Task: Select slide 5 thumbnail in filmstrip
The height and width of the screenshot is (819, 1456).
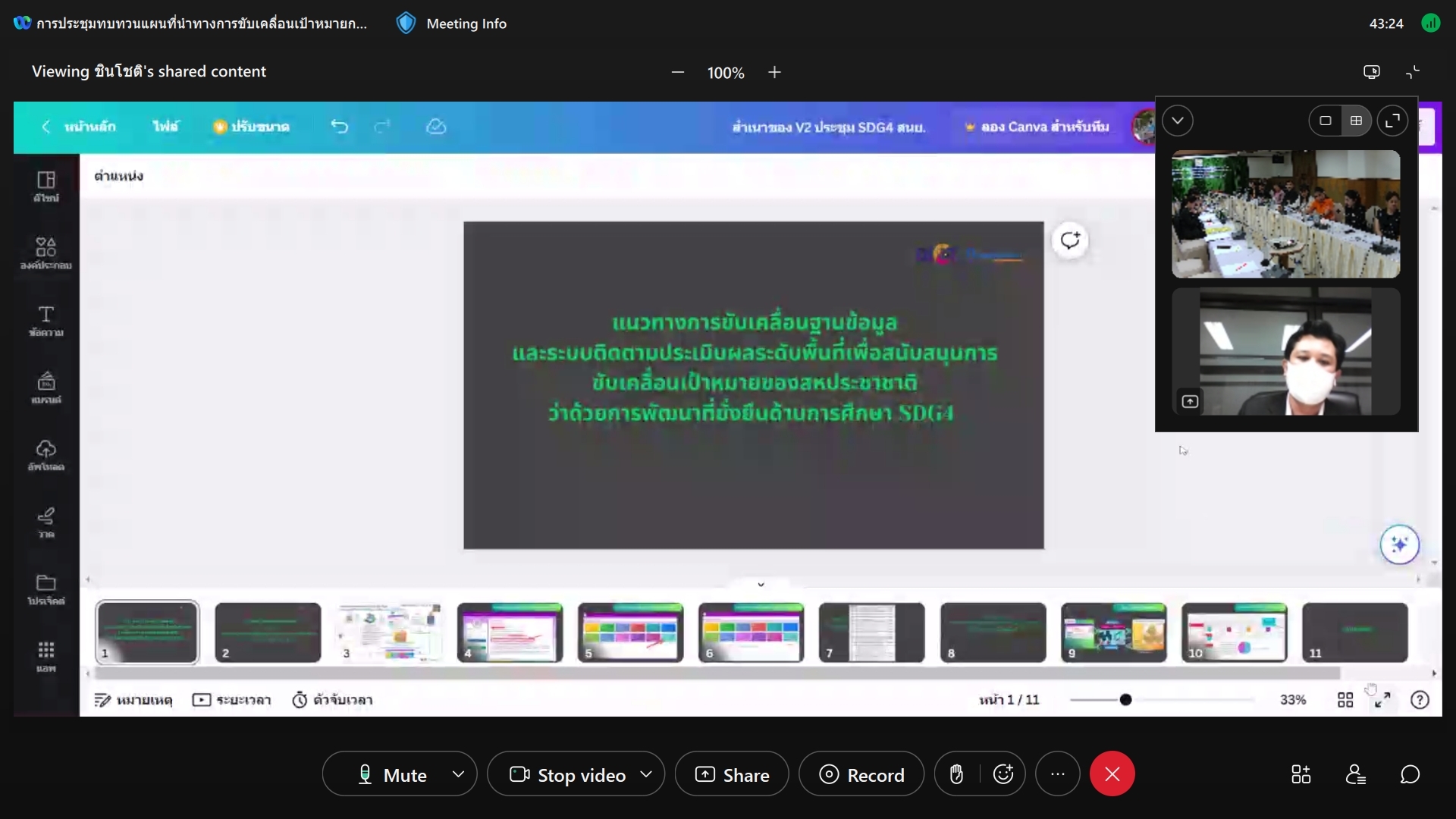Action: pyautogui.click(x=630, y=632)
